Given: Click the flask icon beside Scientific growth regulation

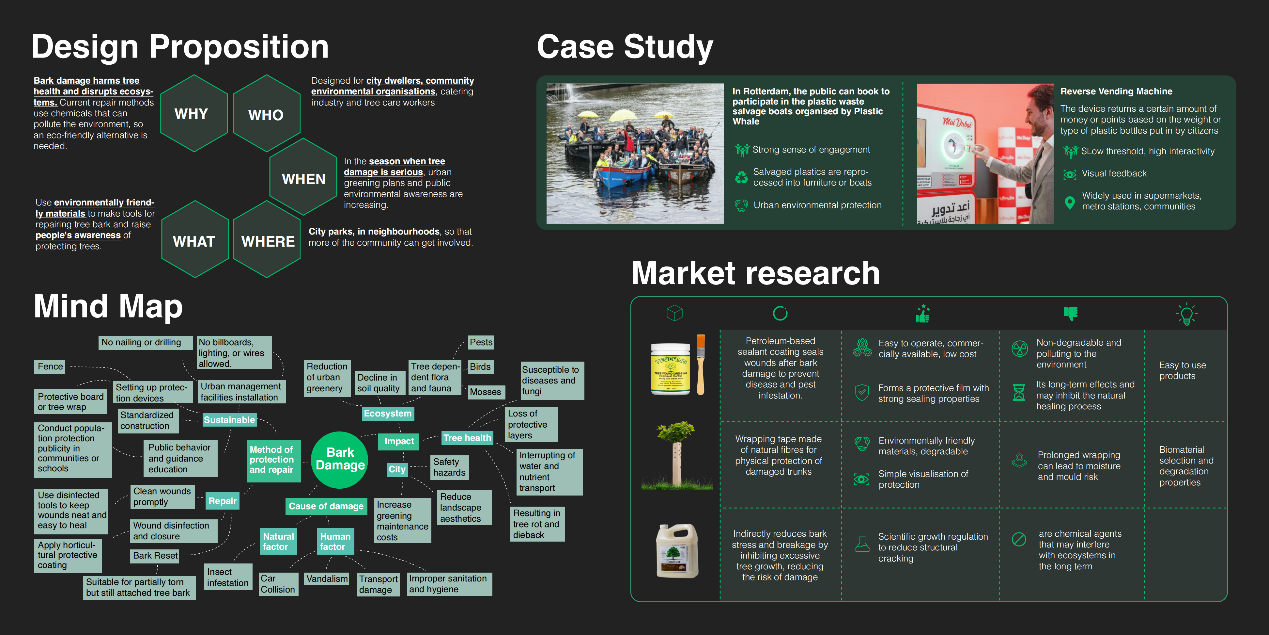Looking at the screenshot, I should 860,543.
